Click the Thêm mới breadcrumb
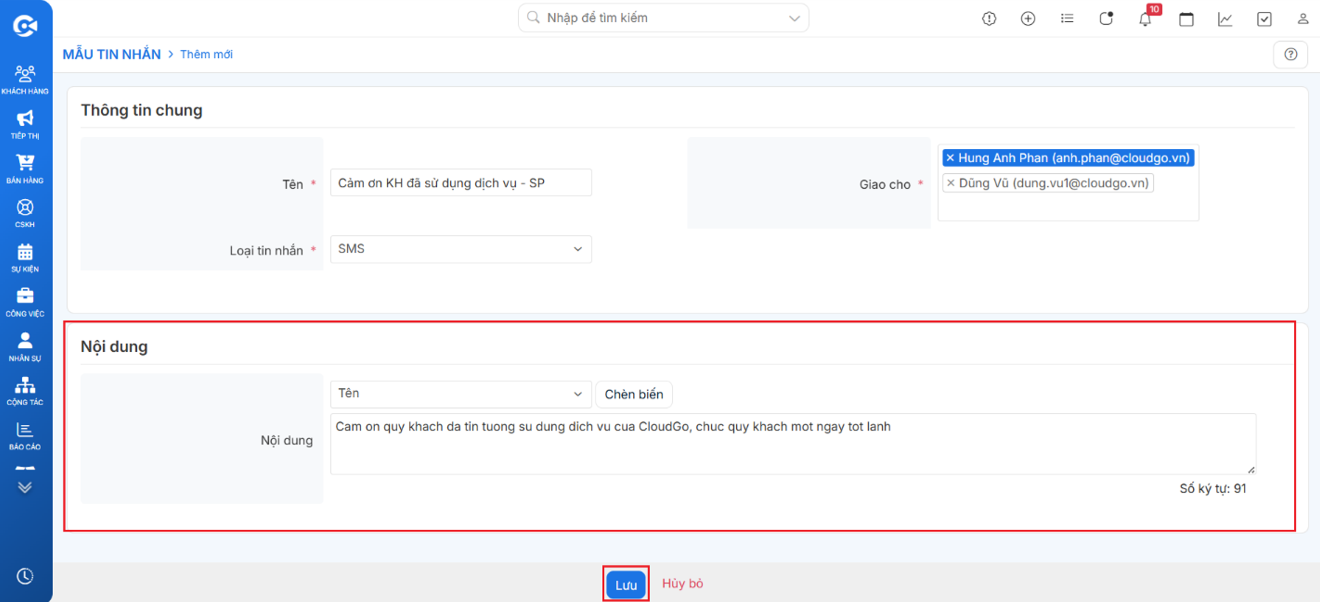This screenshot has height=602, width=1320. (x=206, y=54)
